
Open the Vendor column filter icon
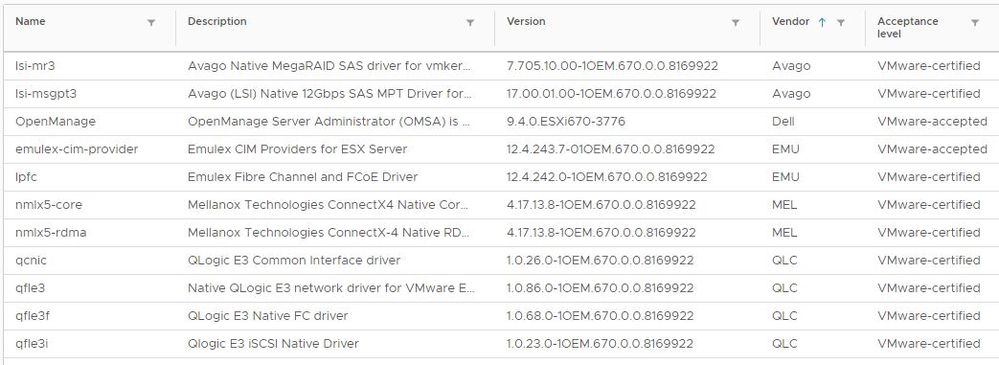click(840, 22)
